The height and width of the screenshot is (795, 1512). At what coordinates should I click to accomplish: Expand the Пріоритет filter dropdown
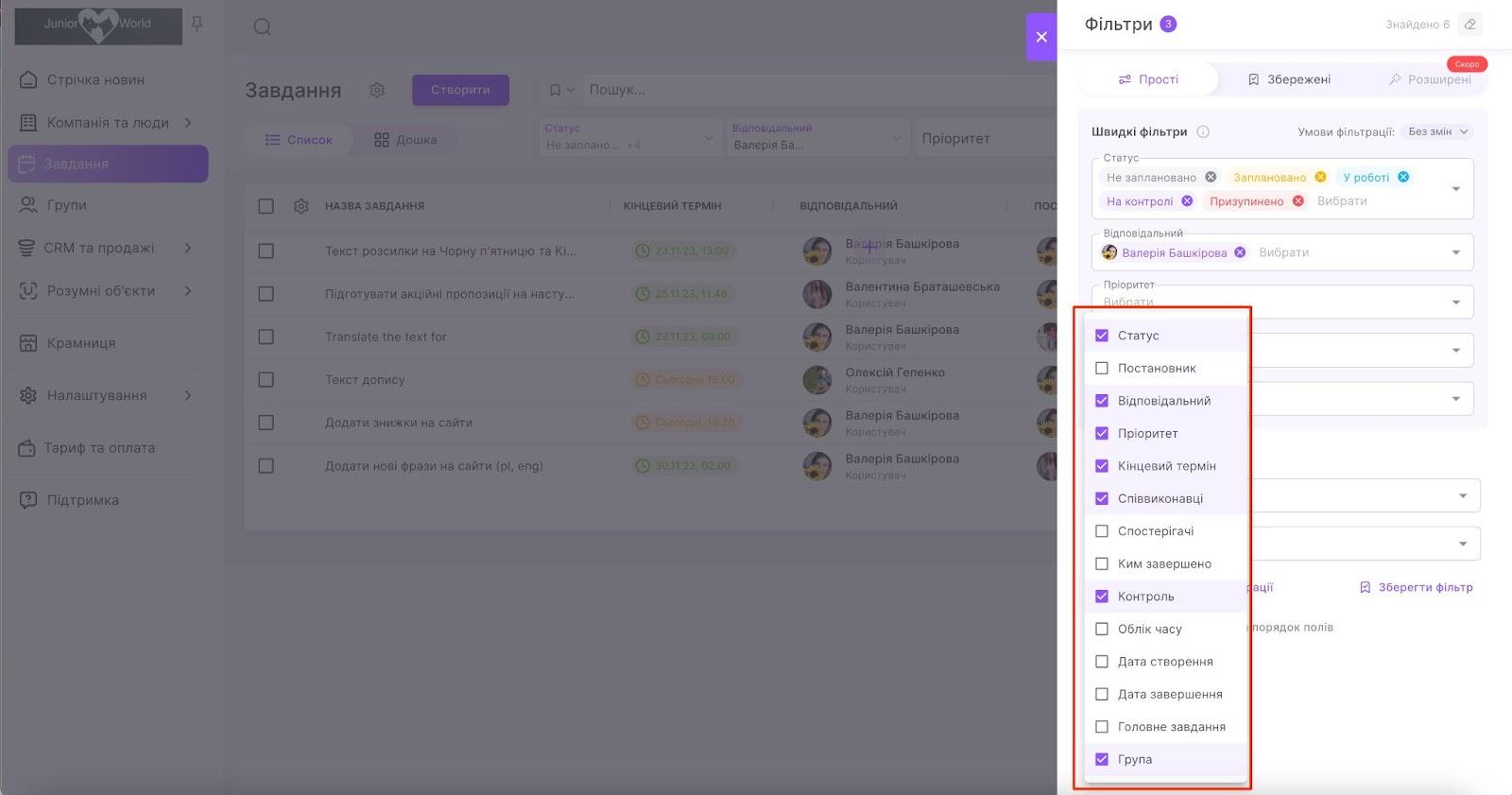pyautogui.click(x=1455, y=302)
